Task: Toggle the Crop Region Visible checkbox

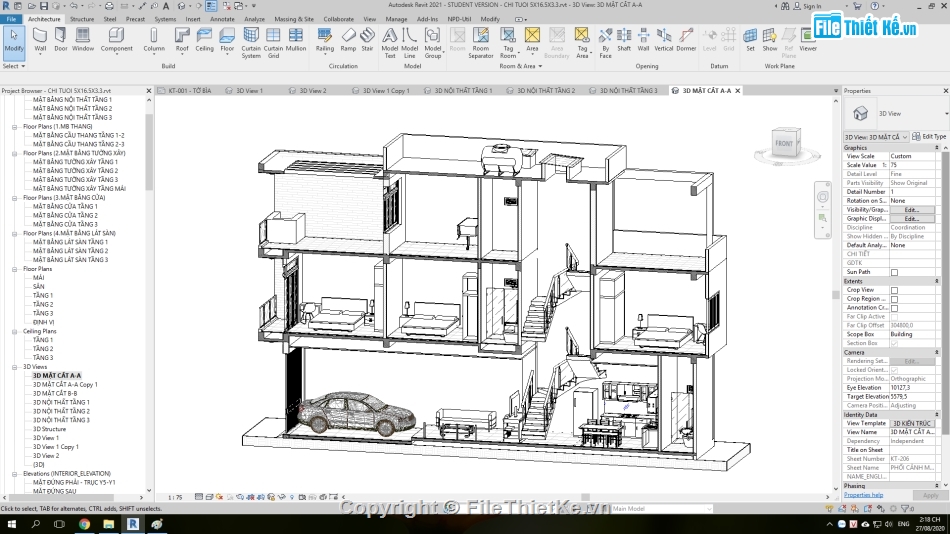Action: pos(894,299)
